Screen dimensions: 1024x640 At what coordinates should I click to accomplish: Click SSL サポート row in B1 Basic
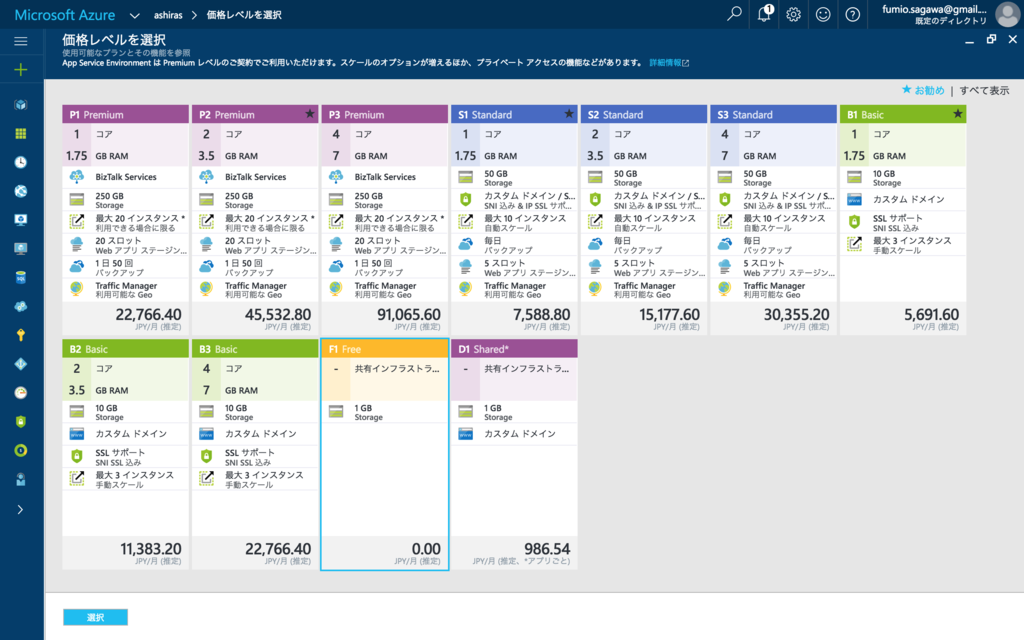coord(903,223)
